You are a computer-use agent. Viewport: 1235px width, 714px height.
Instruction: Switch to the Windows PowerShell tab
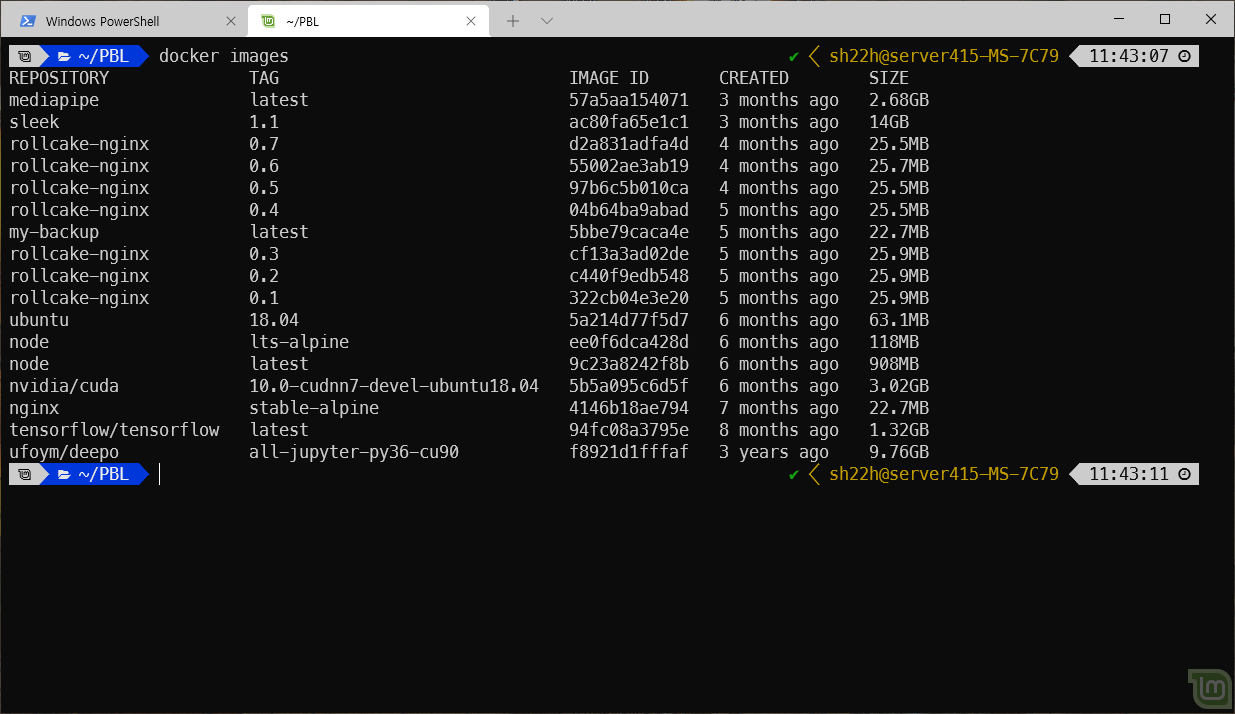pyautogui.click(x=127, y=20)
